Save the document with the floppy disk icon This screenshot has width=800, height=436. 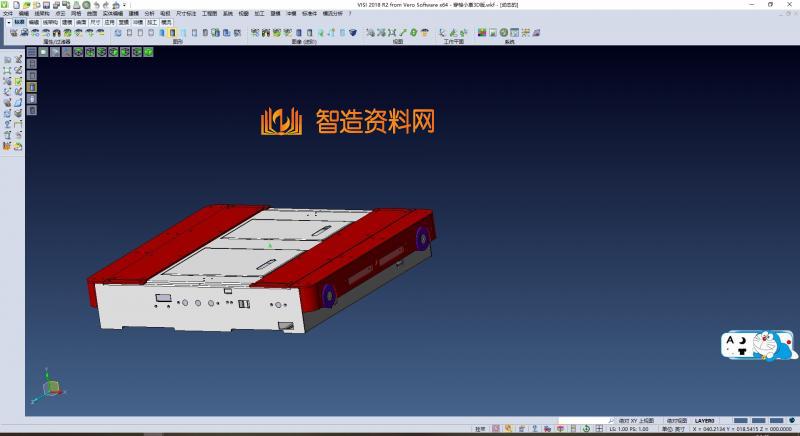coord(46,5)
